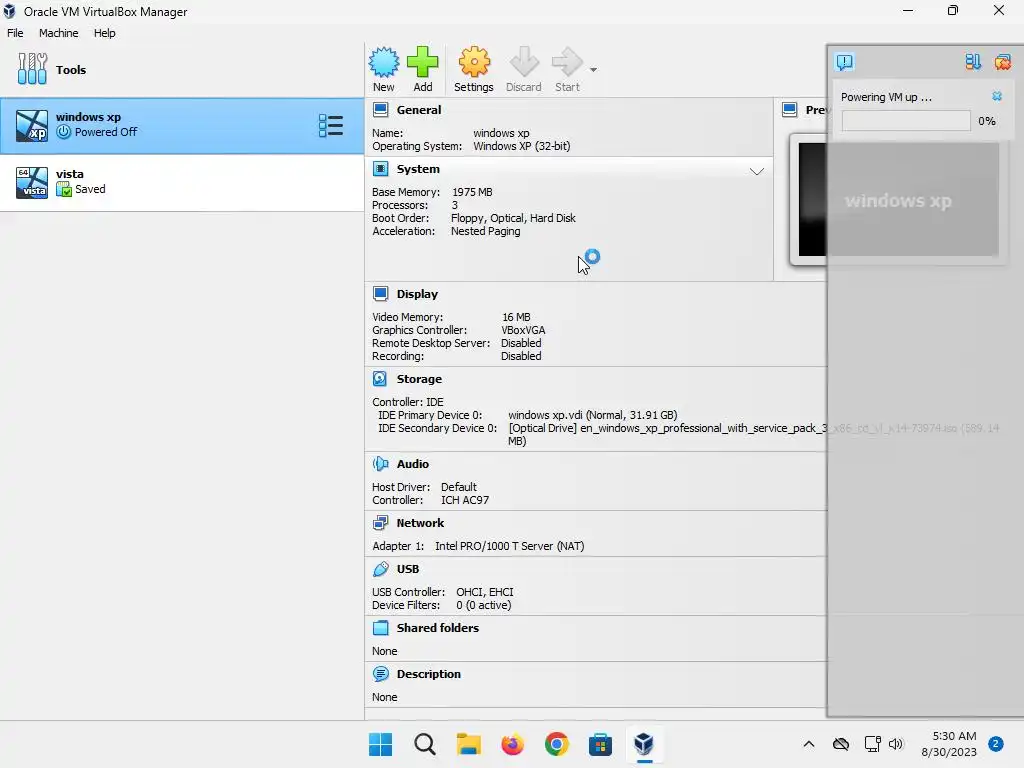Open the Display section header link

(x=417, y=294)
